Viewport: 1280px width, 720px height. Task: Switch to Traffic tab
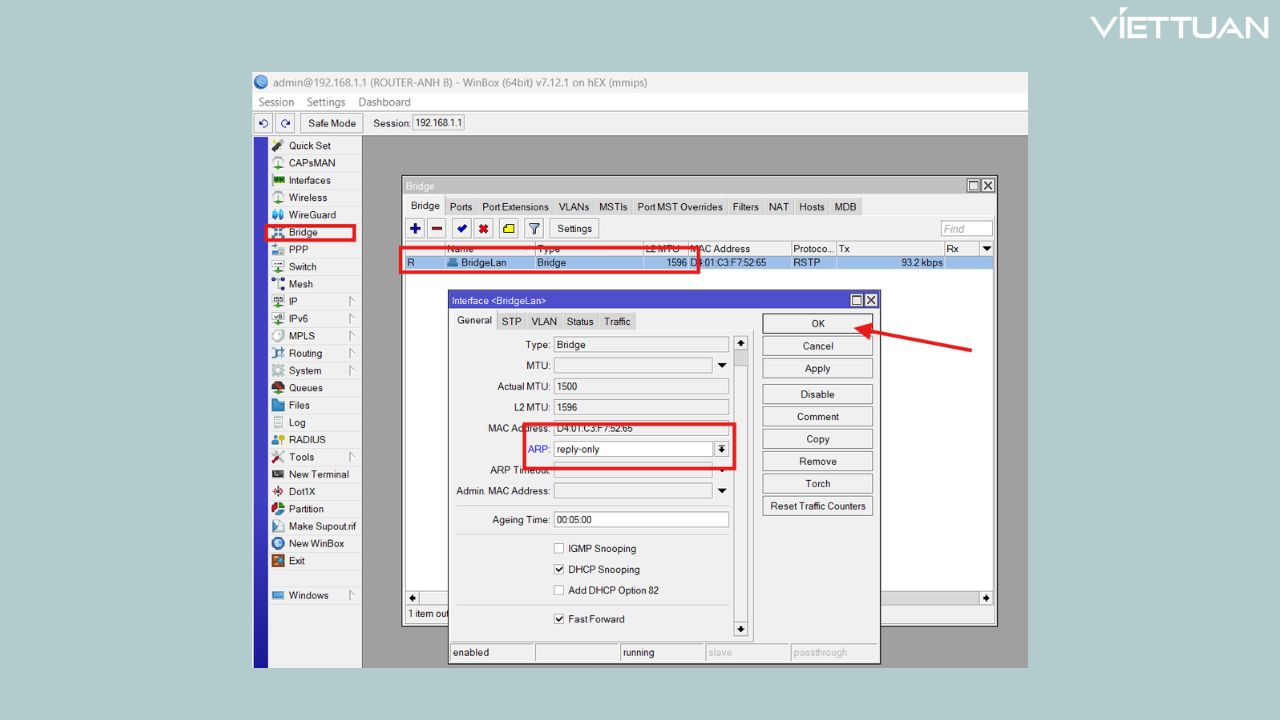[x=617, y=321]
